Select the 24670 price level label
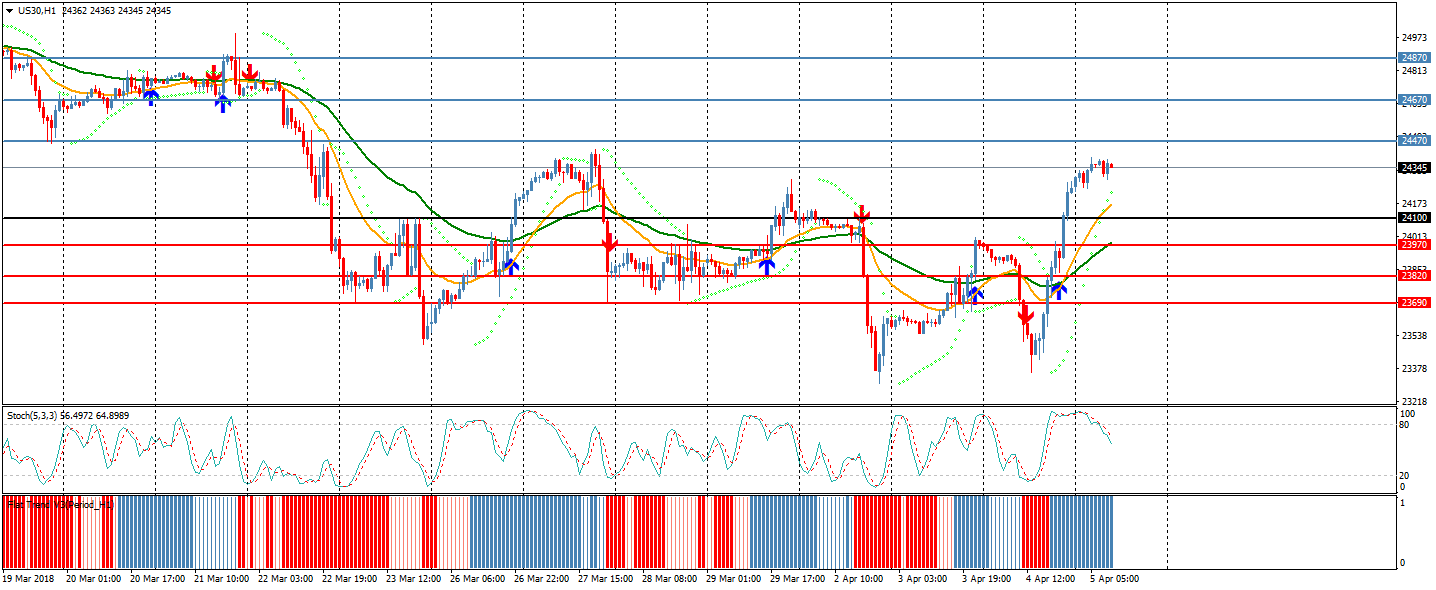The image size is (1436, 590). 1414,100
